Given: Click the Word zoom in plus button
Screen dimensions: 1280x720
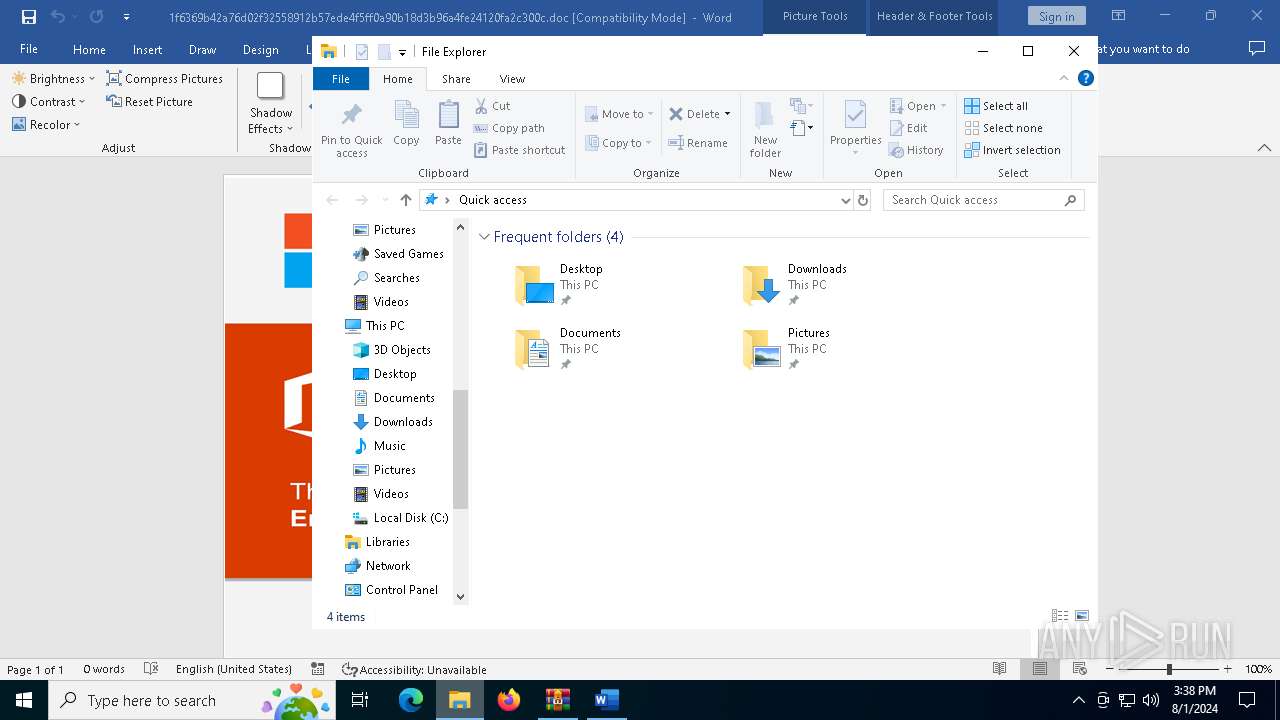Looking at the screenshot, I should (x=1227, y=669).
